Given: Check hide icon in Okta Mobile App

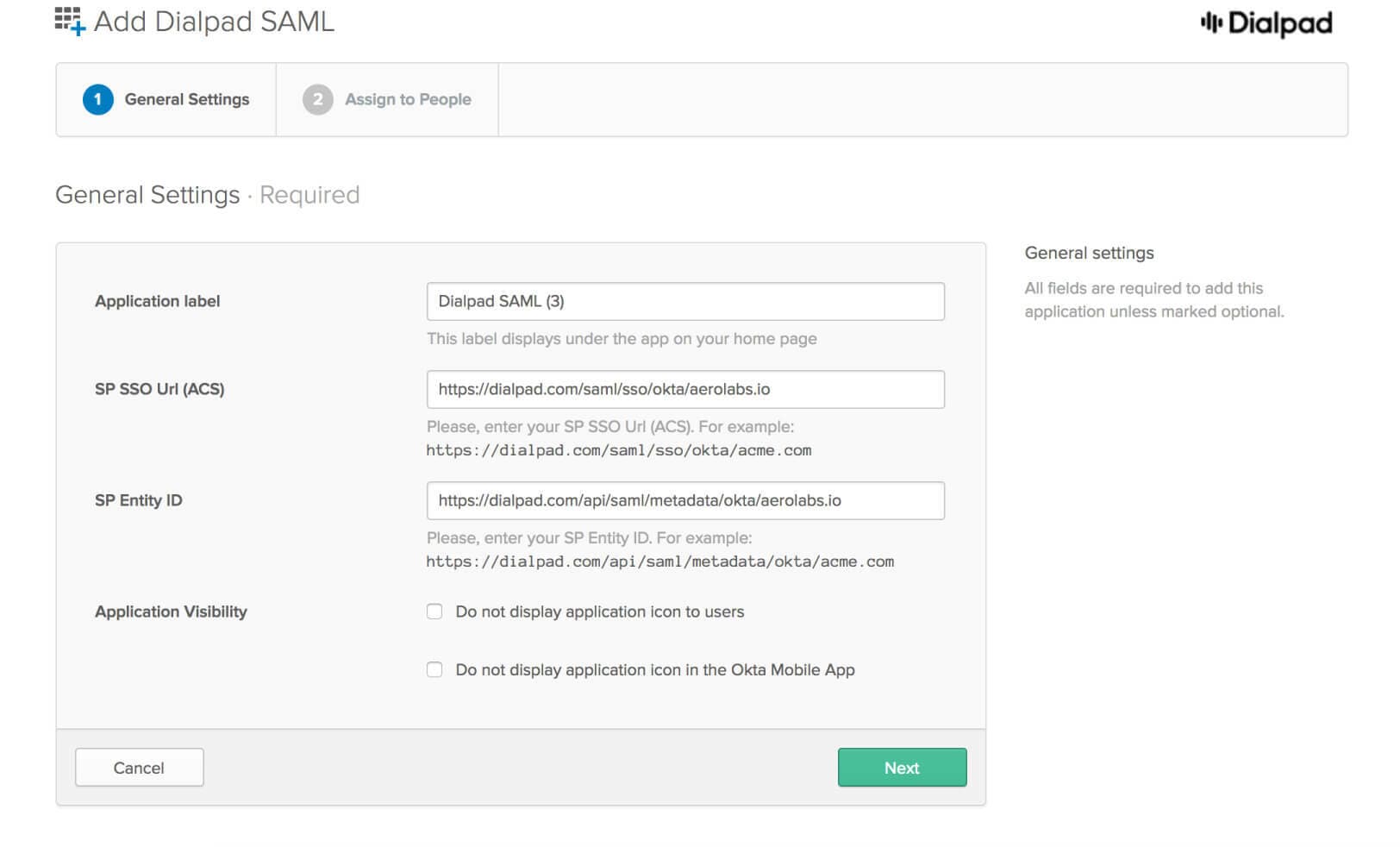Looking at the screenshot, I should pyautogui.click(x=434, y=669).
